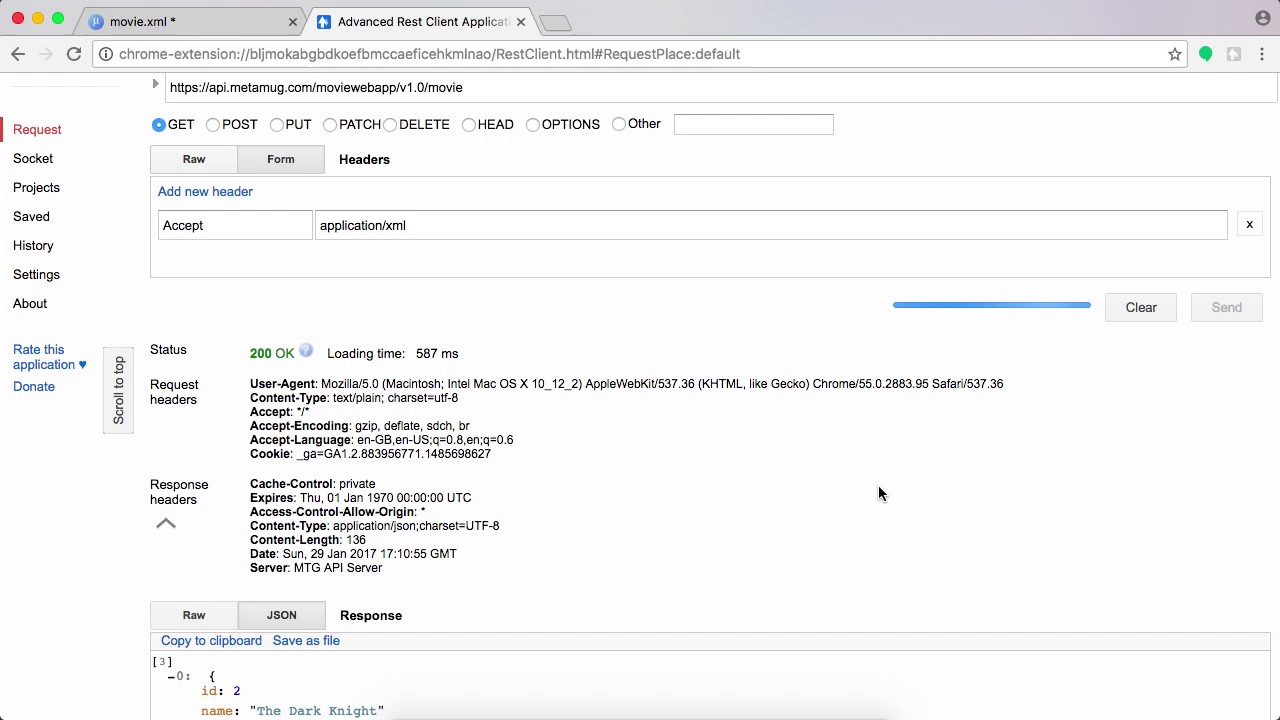This screenshot has height=720, width=1280.
Task: Click the Send button
Action: [1227, 307]
